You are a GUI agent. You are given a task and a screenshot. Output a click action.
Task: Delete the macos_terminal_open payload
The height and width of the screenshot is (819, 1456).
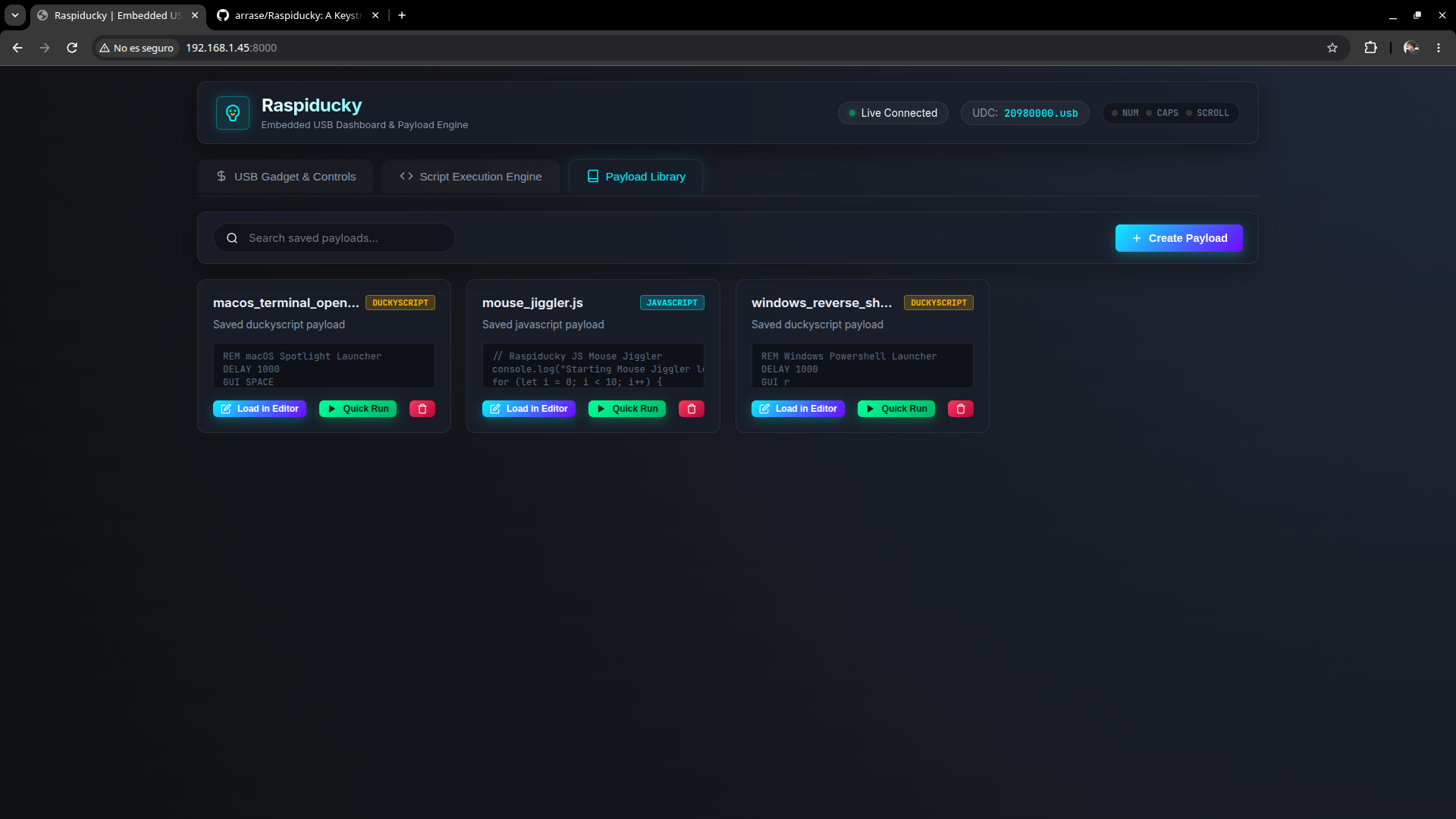422,409
